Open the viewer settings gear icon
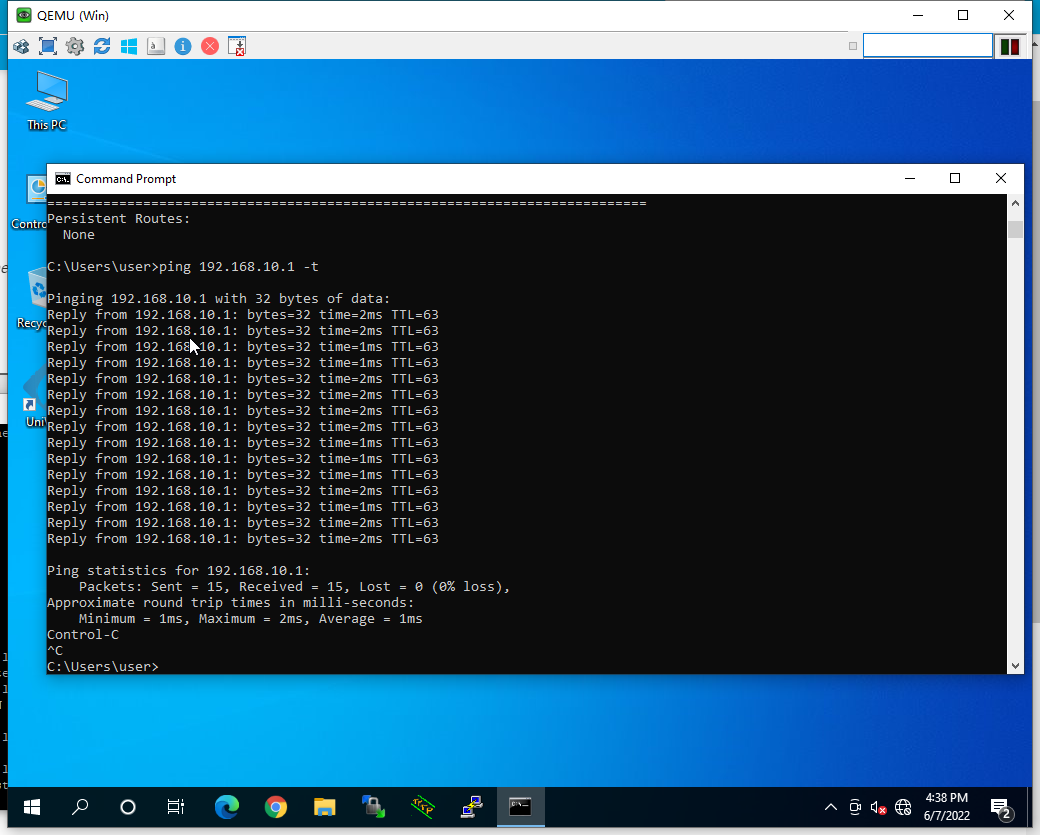Viewport: 1040px width, 835px height. coord(75,46)
